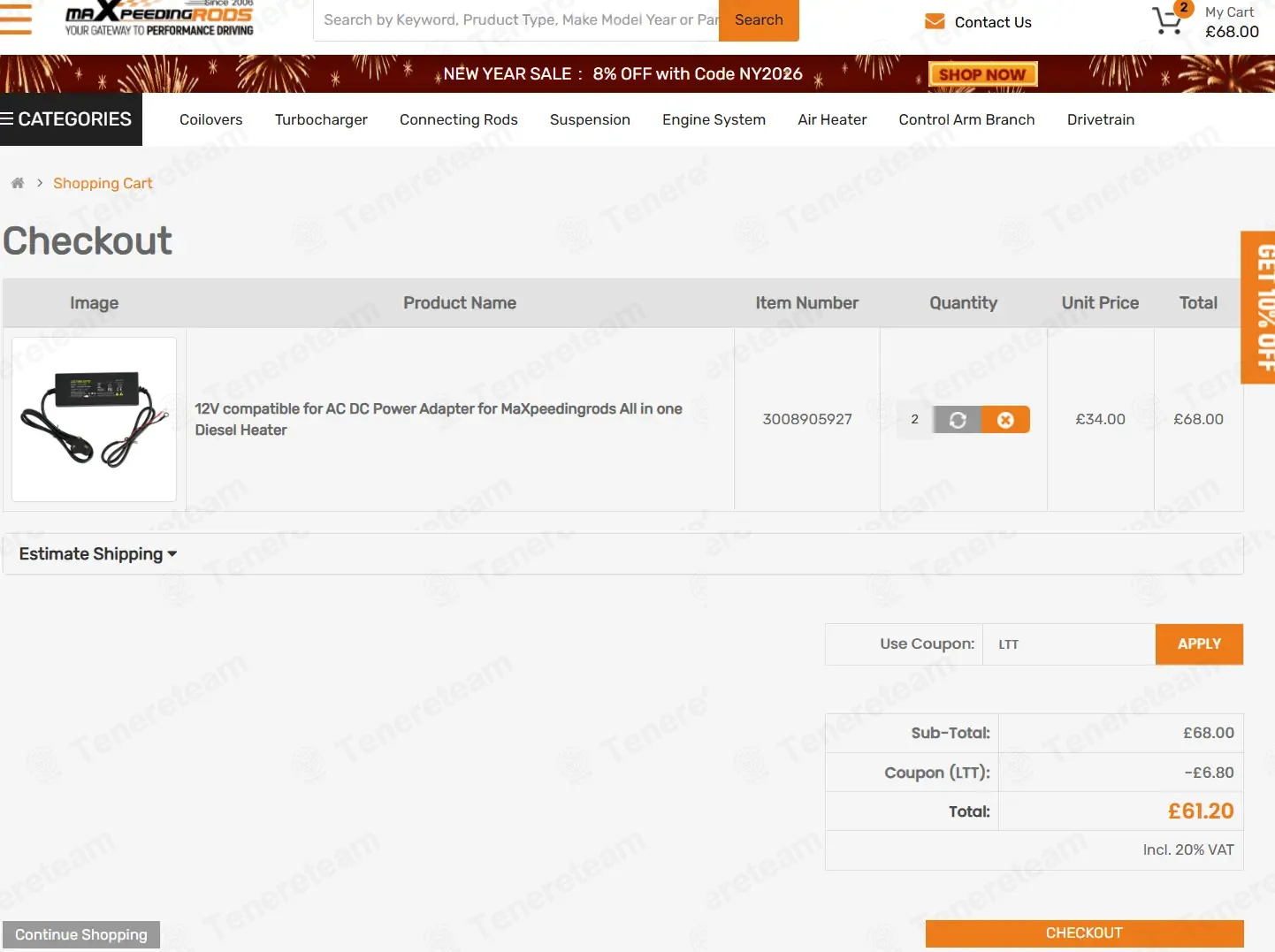Open the Control Arm Branch category
The width and height of the screenshot is (1275, 952).
[966, 119]
